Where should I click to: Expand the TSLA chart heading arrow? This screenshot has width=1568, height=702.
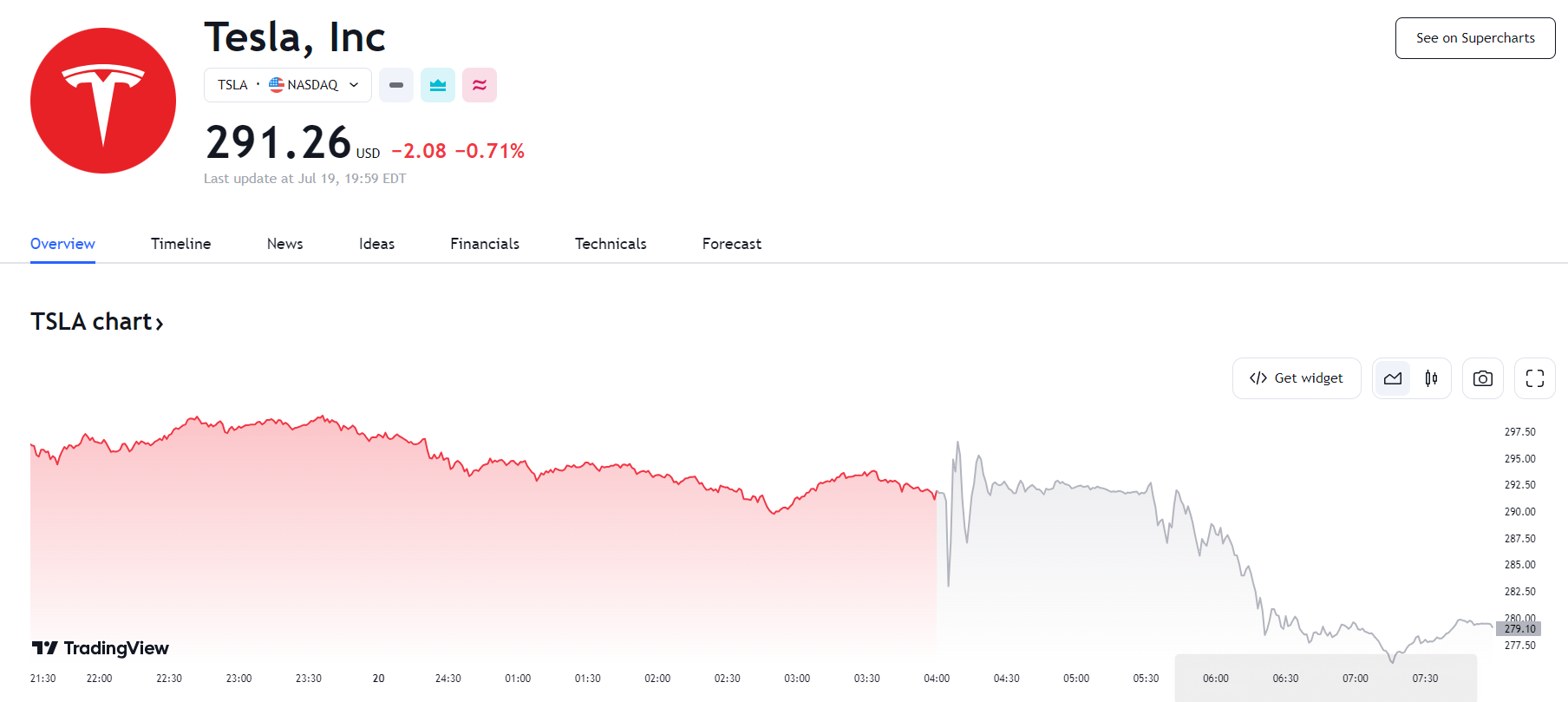point(159,324)
